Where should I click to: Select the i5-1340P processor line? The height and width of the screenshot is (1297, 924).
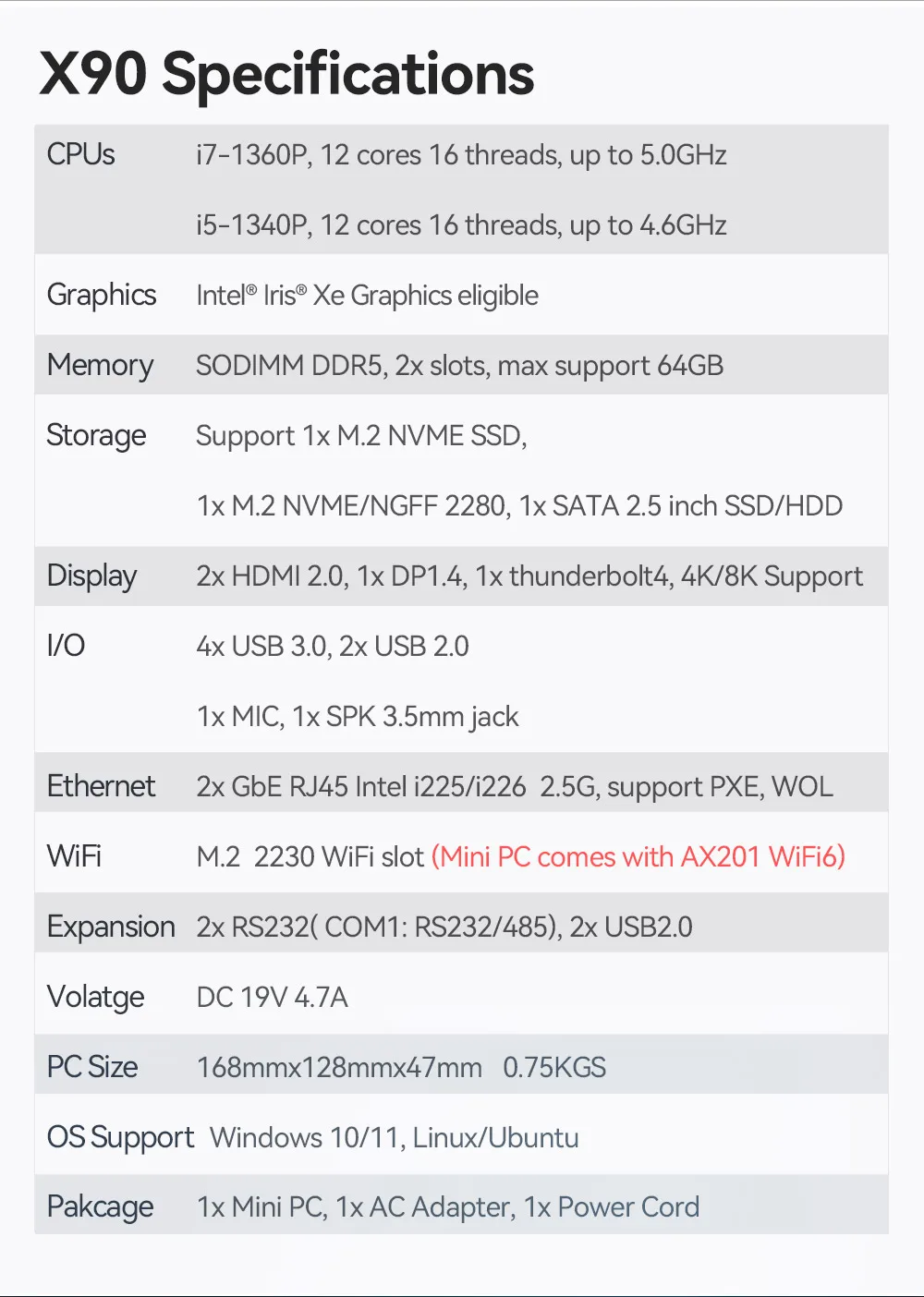click(461, 225)
